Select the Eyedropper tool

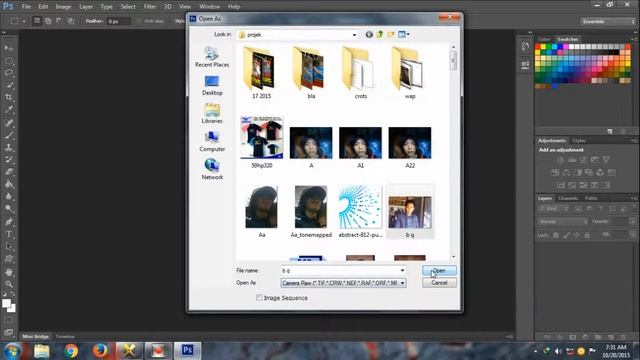click(9, 110)
